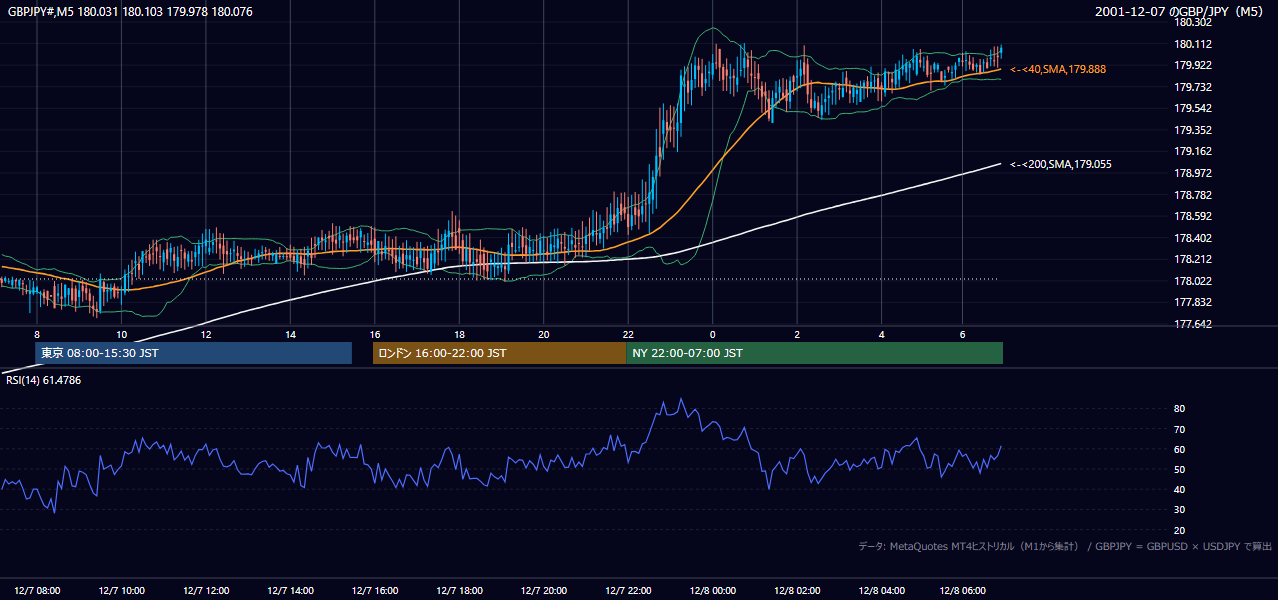The image size is (1278, 600).
Task: Click RSI scale level 70
Action: click(1179, 429)
